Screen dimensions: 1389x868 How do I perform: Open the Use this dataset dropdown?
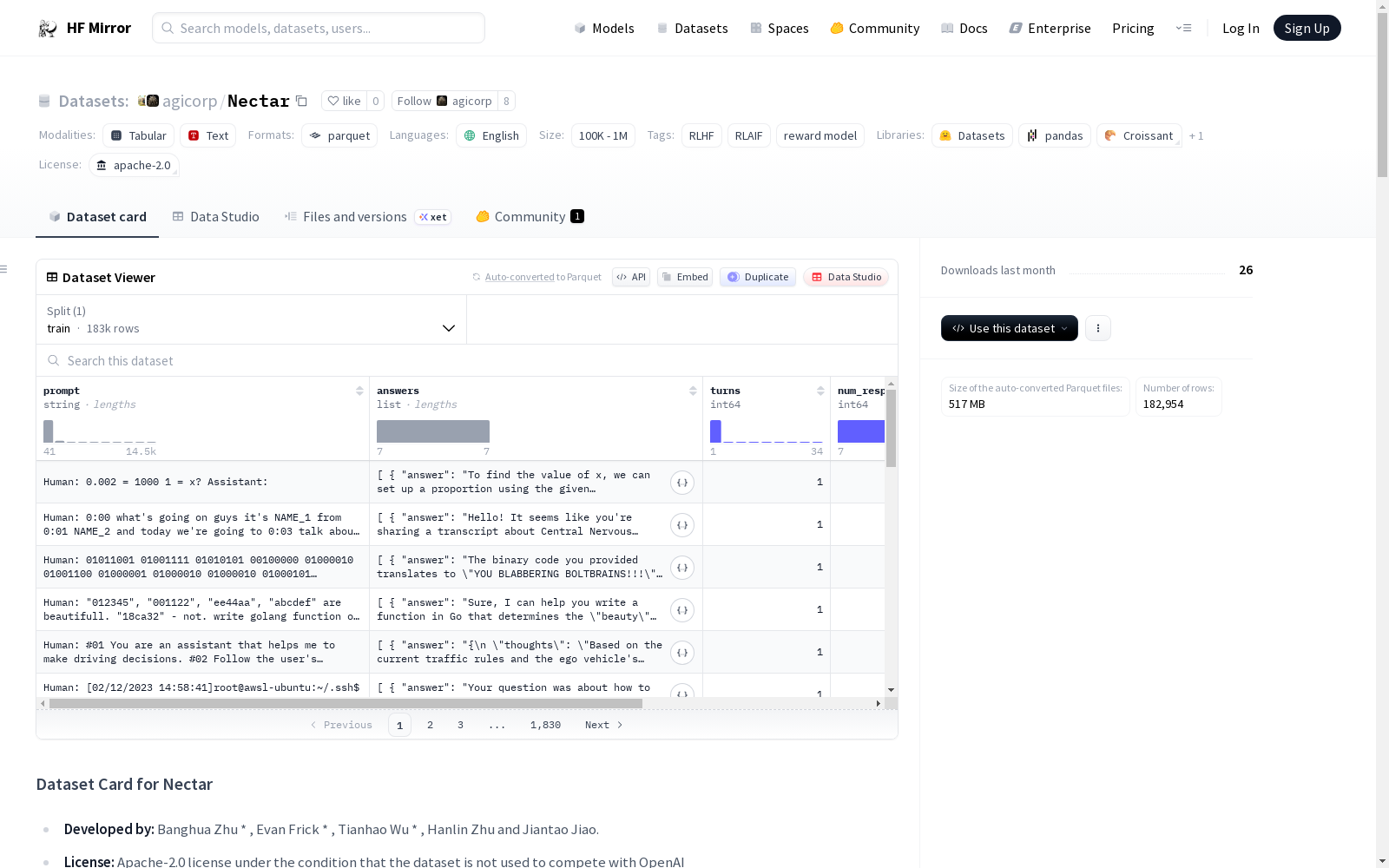1009,328
